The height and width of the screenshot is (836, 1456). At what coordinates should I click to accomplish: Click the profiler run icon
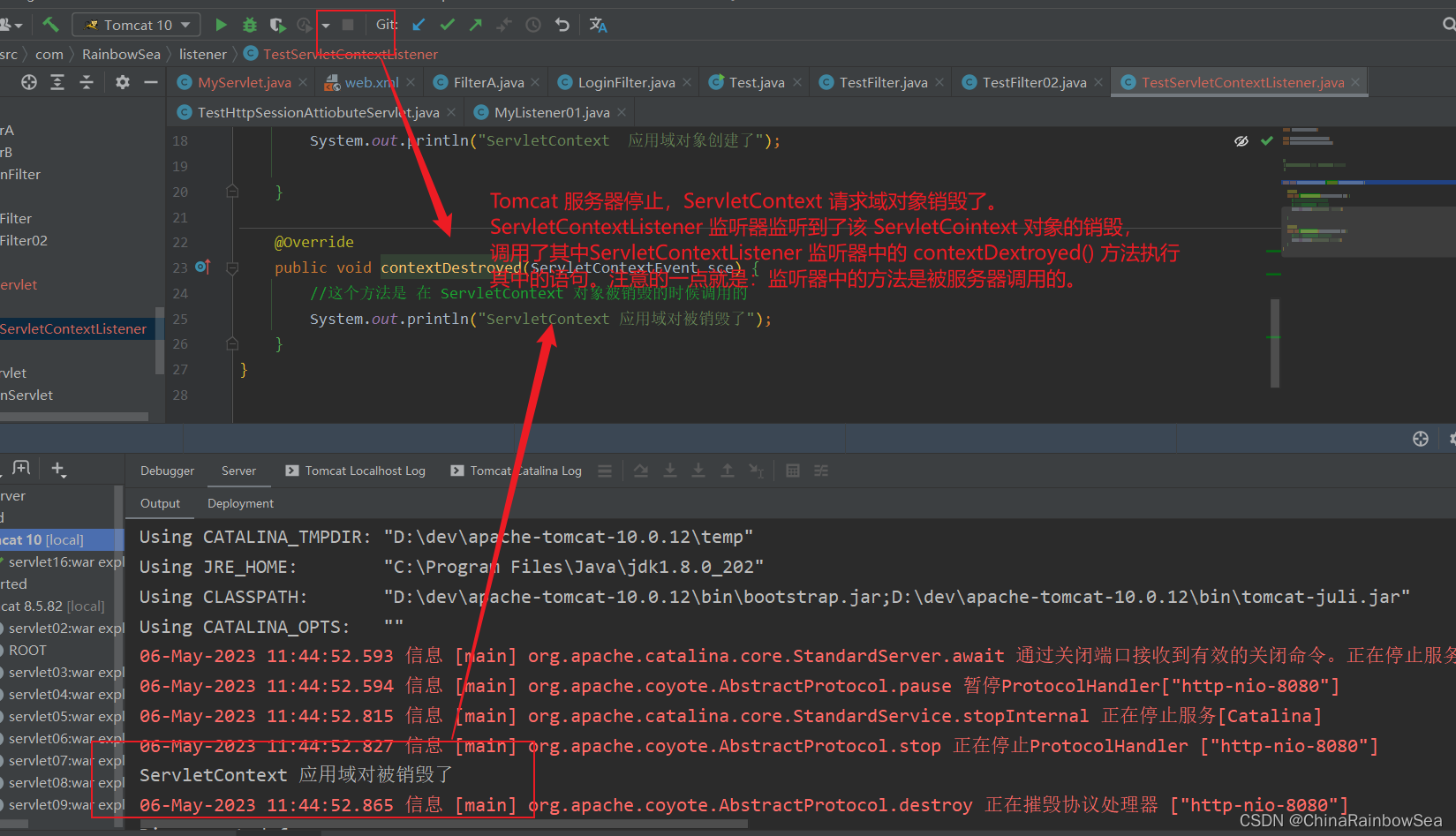coord(305,25)
